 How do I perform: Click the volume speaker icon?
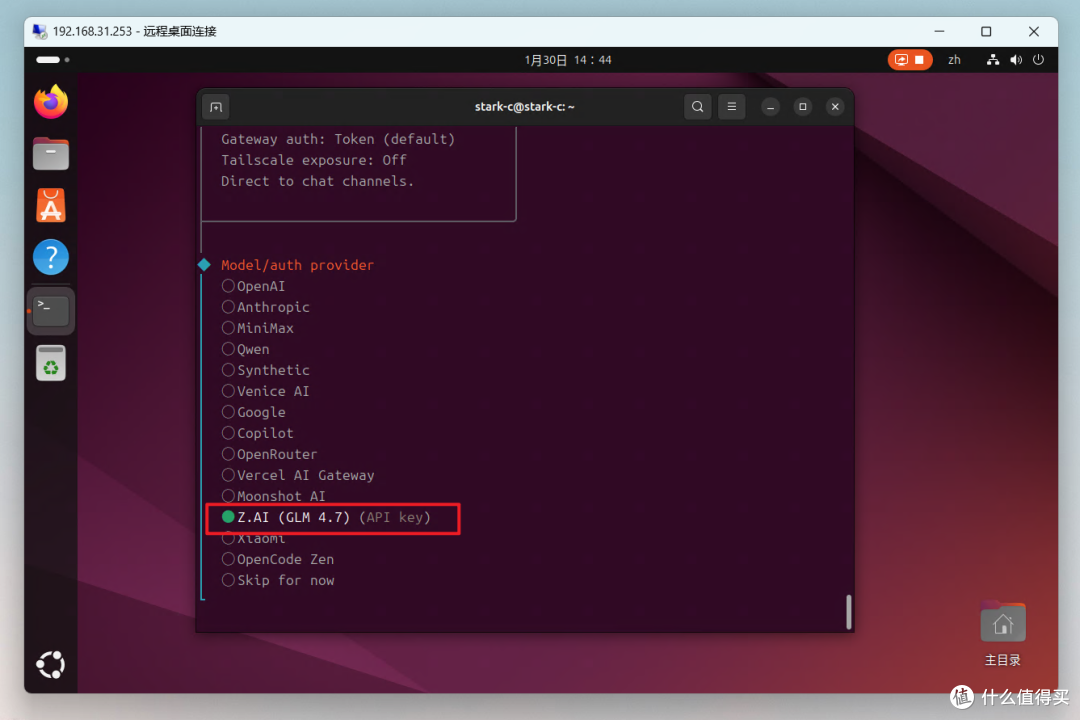click(x=1016, y=60)
